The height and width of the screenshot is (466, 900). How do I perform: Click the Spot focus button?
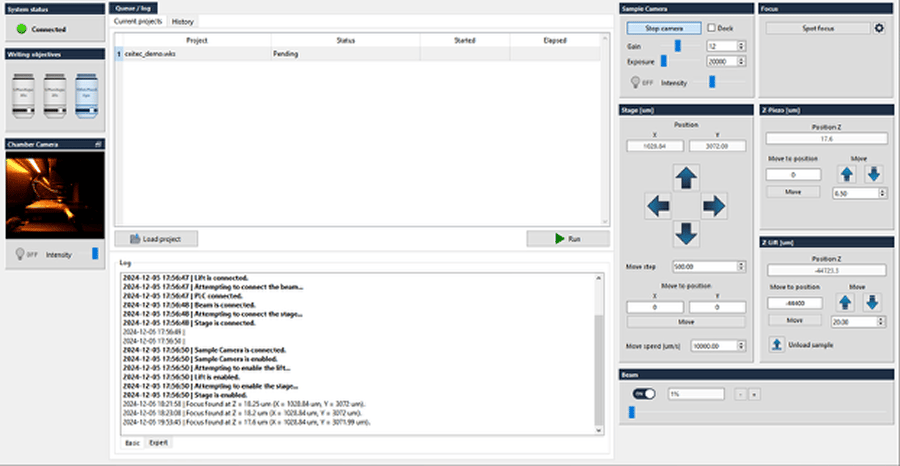[818, 28]
